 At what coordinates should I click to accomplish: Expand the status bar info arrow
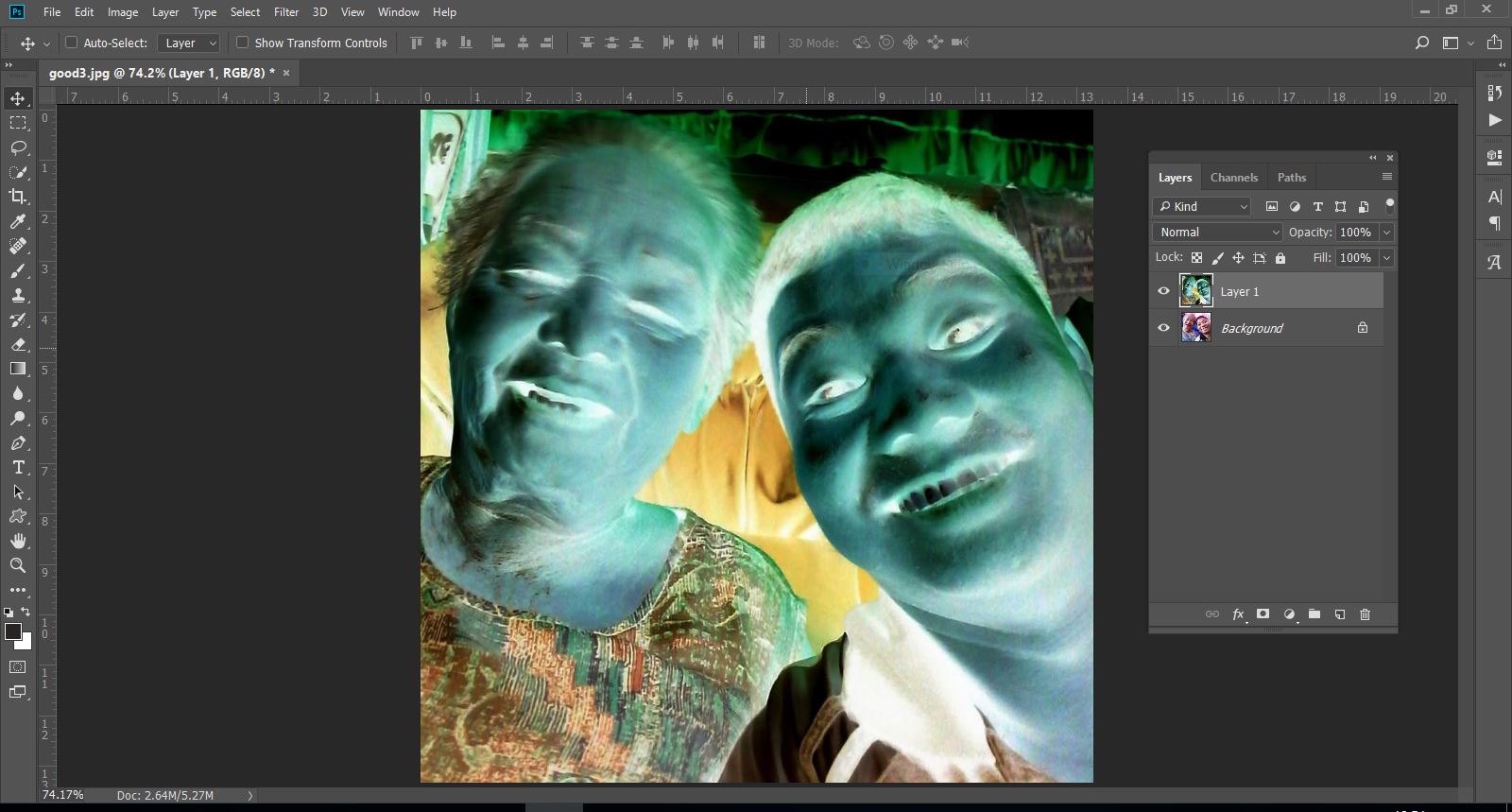(x=250, y=796)
